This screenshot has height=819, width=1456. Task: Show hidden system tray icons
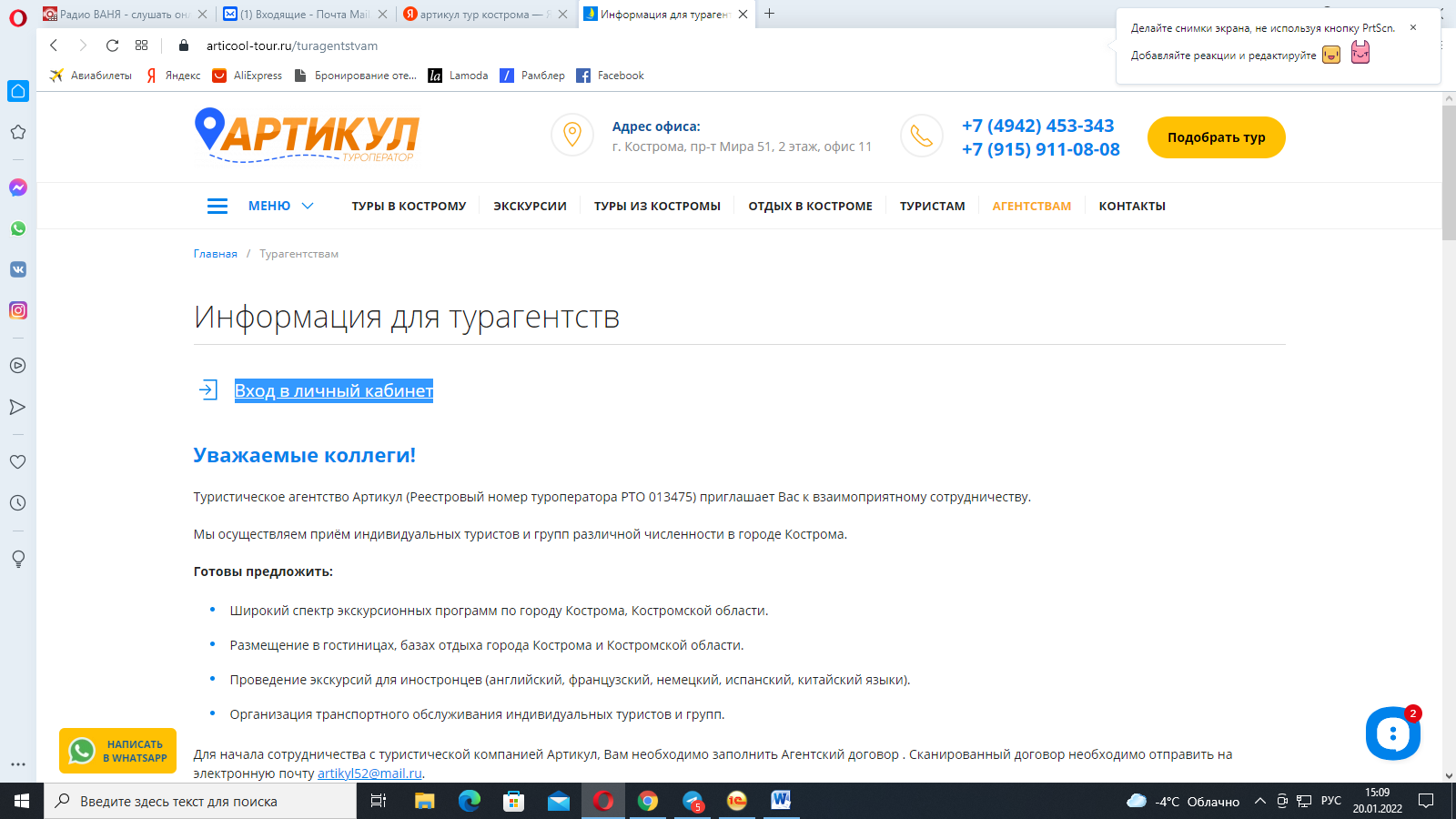[x=1260, y=801]
